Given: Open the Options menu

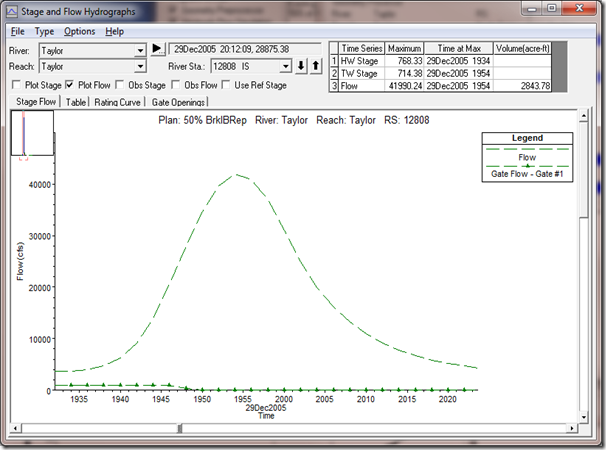Looking at the screenshot, I should click(79, 31).
